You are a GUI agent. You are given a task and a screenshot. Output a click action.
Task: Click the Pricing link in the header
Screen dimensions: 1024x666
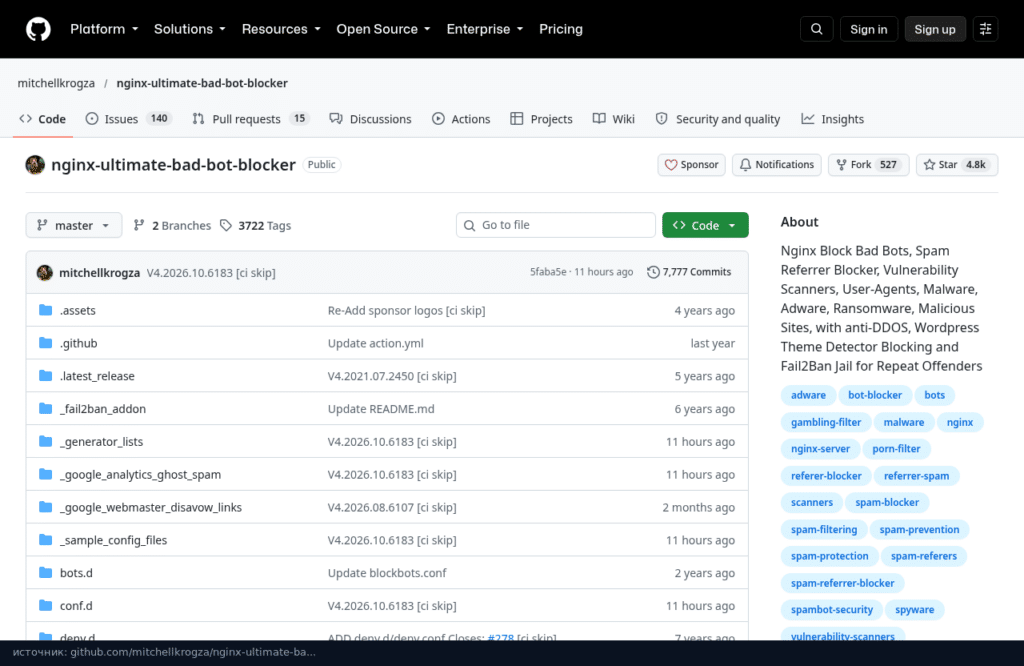561,29
